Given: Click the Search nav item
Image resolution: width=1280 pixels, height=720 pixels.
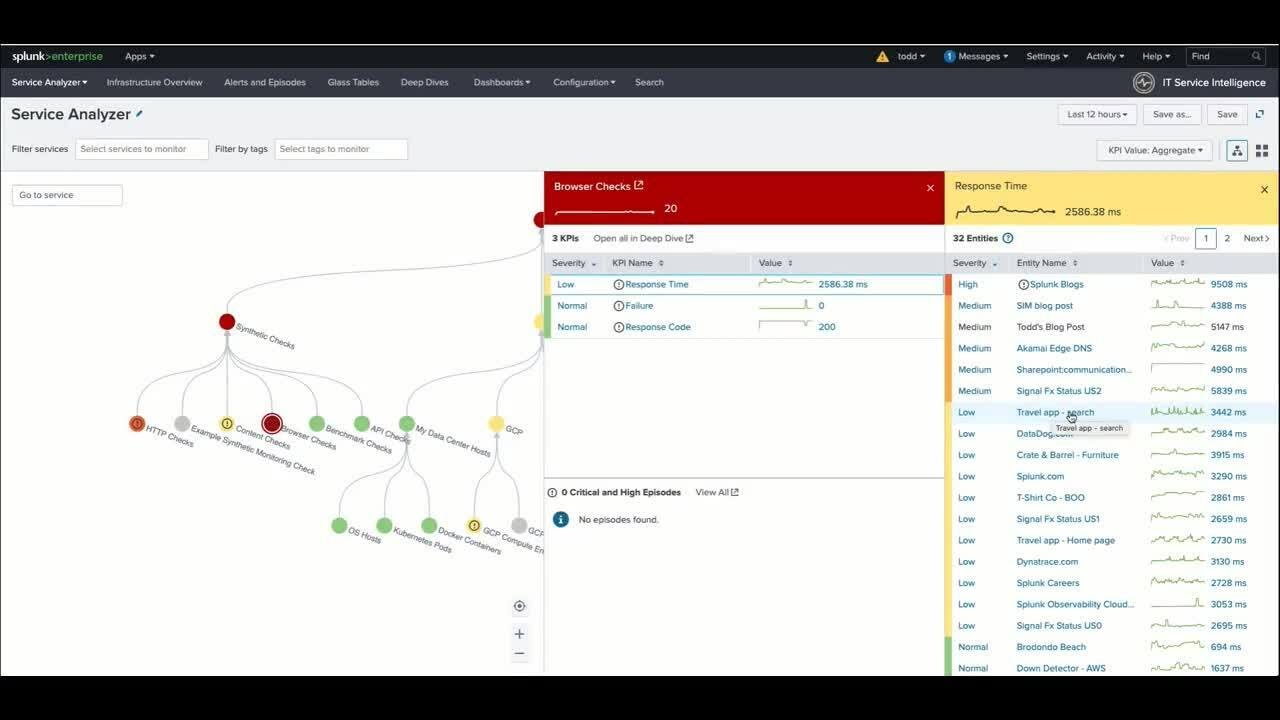Looking at the screenshot, I should point(649,82).
